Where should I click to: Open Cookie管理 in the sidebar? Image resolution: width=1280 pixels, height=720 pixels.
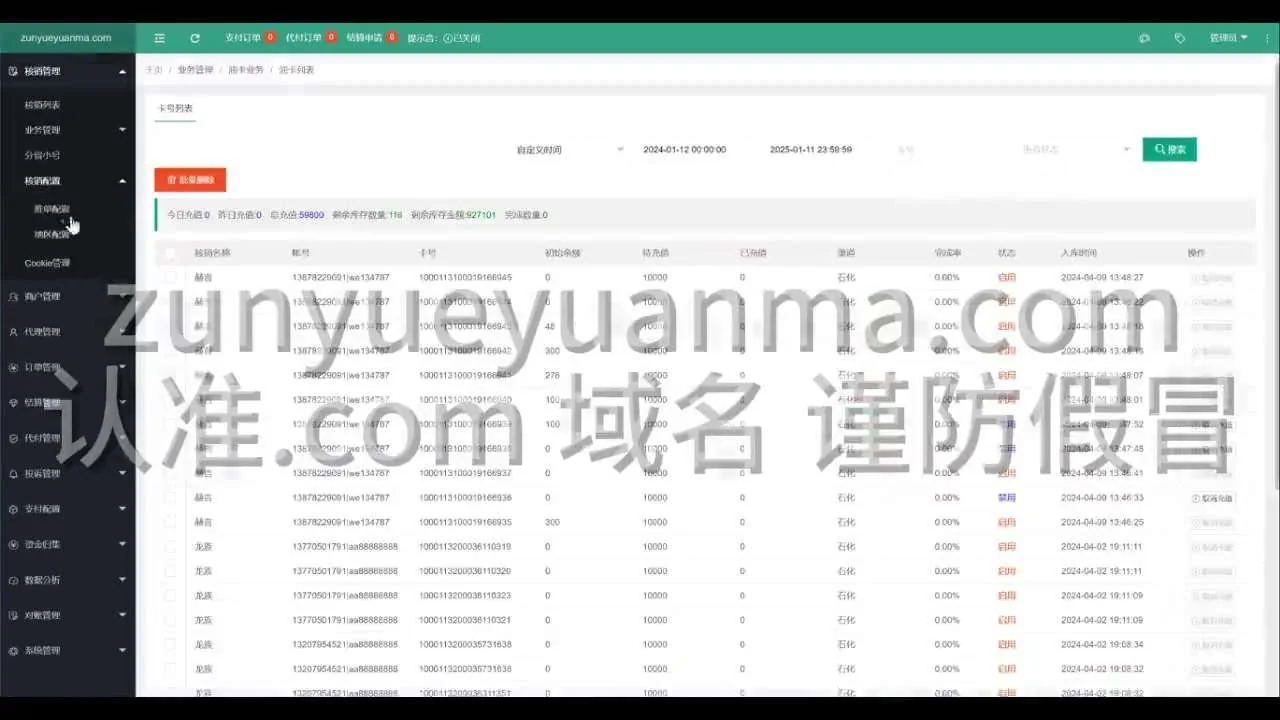click(47, 263)
